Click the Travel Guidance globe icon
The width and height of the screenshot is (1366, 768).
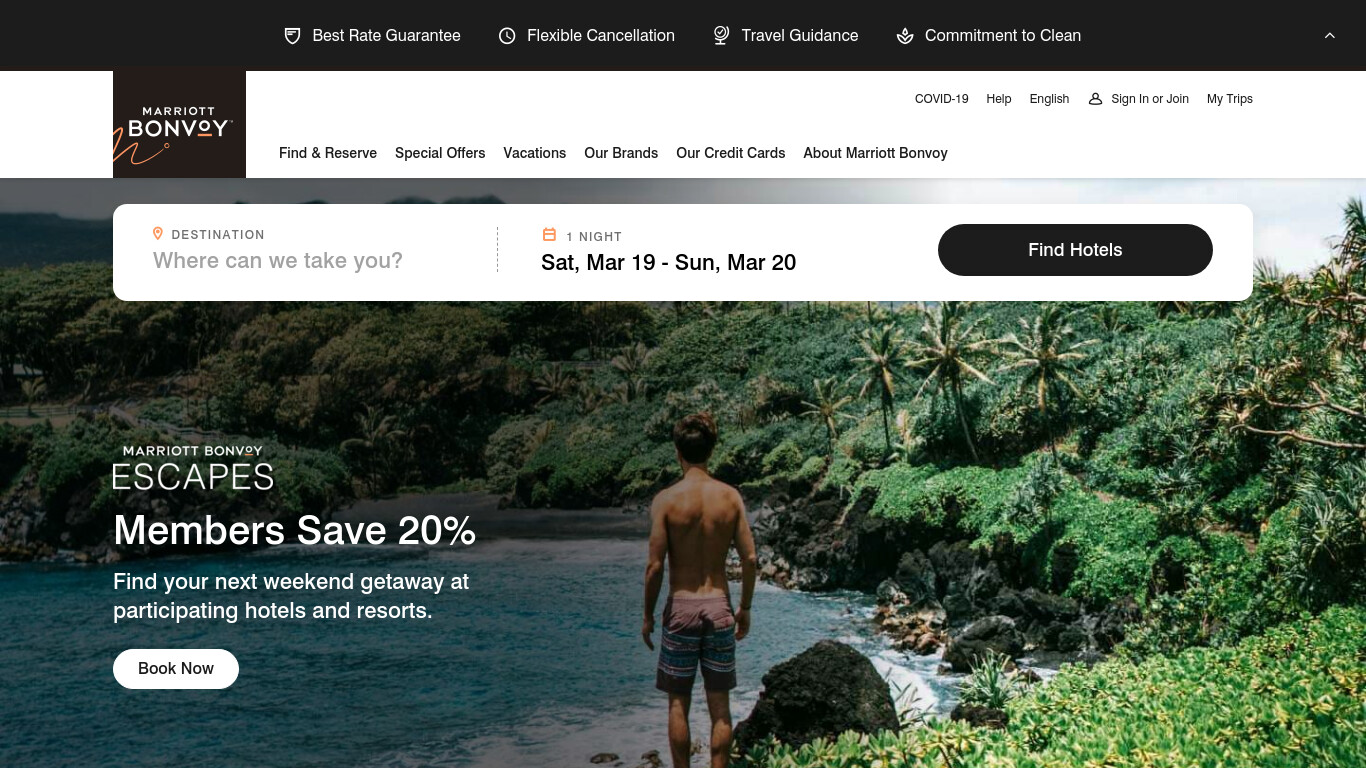(x=721, y=36)
